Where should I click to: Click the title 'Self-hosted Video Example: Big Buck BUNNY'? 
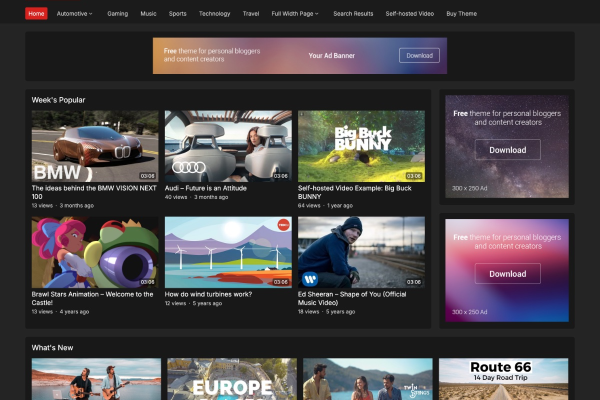tap(355, 192)
